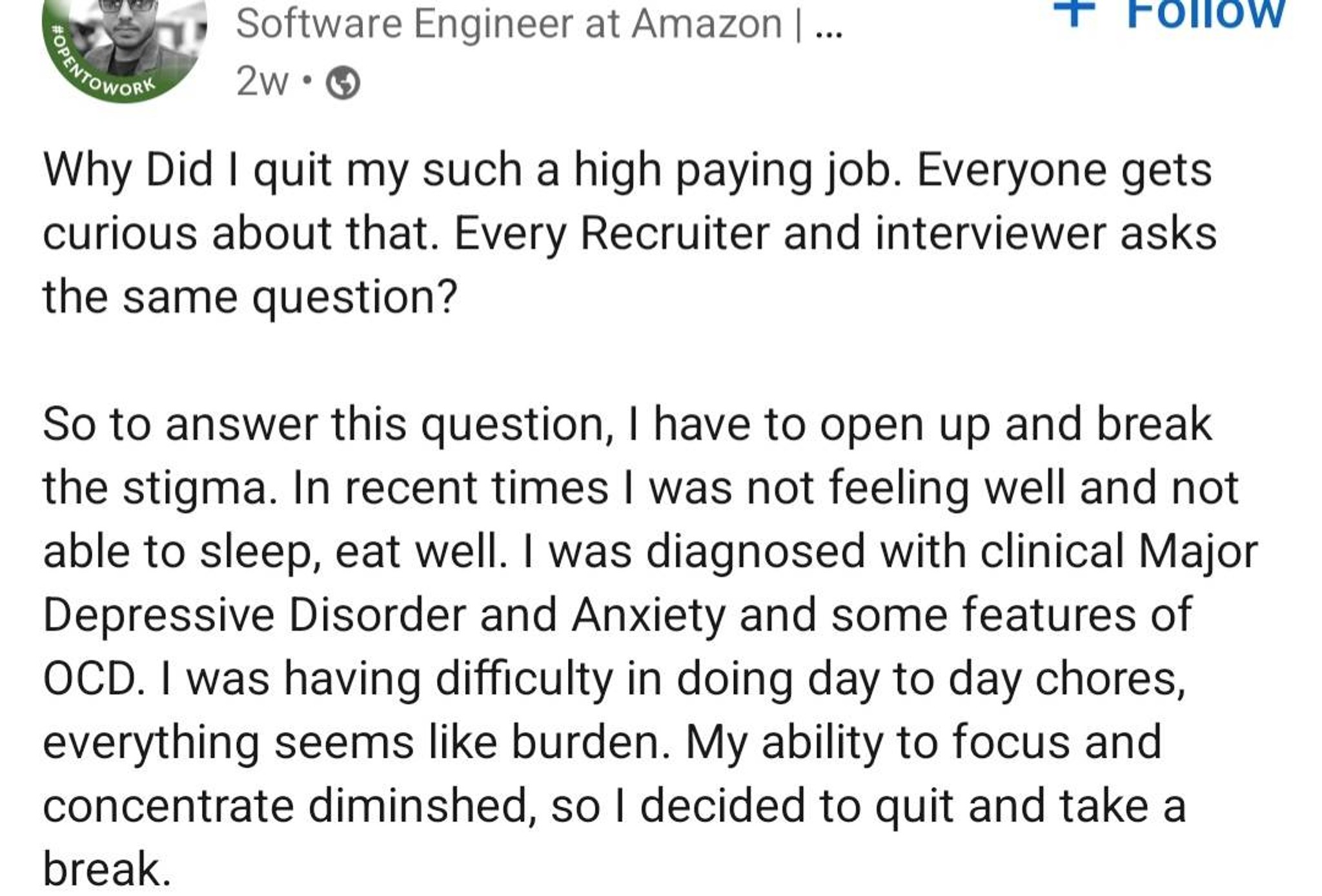This screenshot has height=896, width=1322.
Task: Click the text 'Every Recruiter and interviewer asks'
Action: 835,233
